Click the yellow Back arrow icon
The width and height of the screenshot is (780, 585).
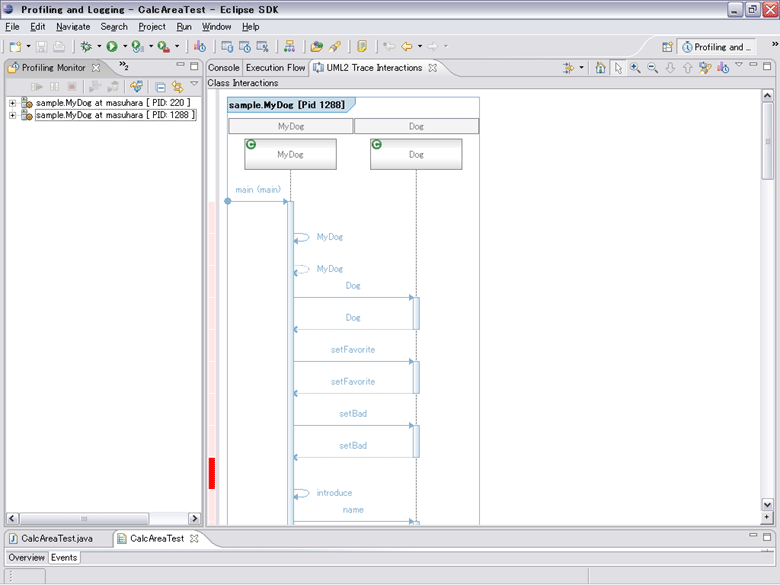pyautogui.click(x=407, y=47)
